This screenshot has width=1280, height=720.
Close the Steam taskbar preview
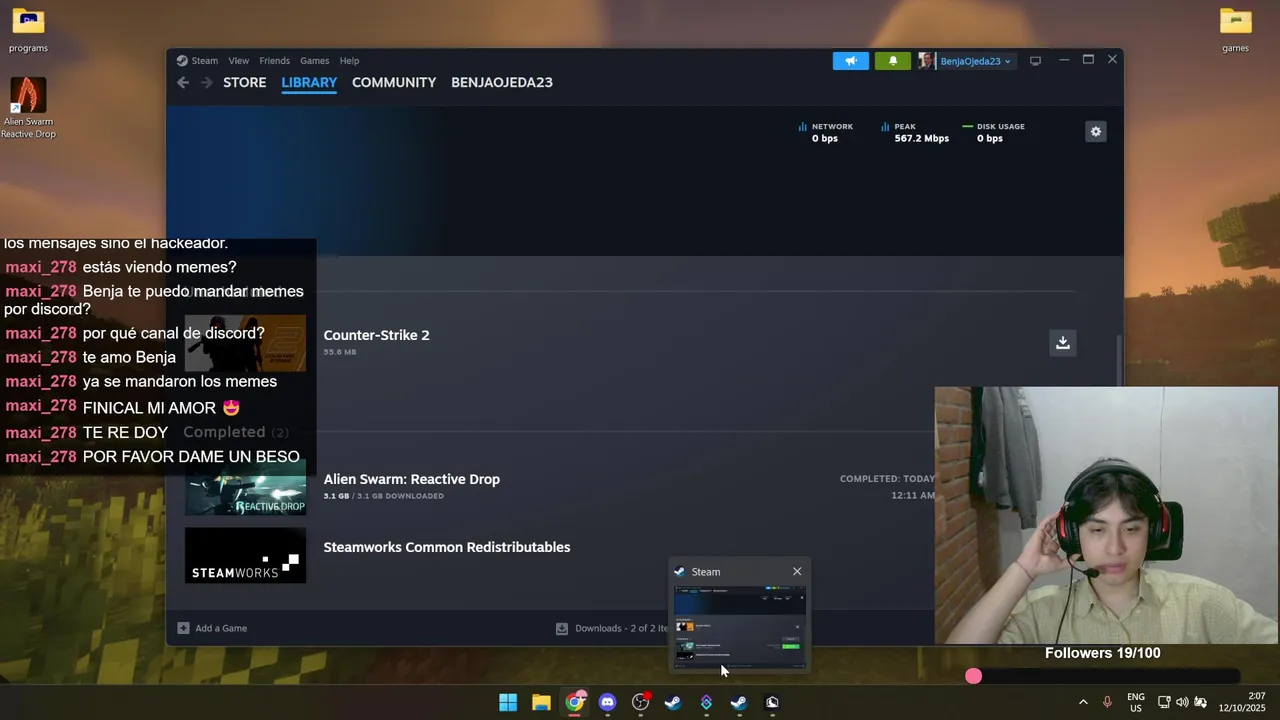pyautogui.click(x=797, y=572)
